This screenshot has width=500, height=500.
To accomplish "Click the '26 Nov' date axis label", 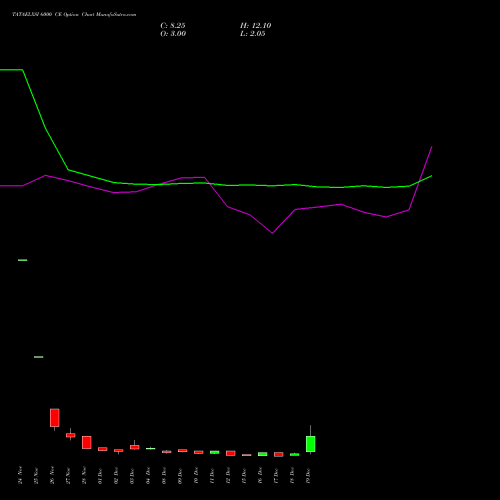I will (52, 475).
